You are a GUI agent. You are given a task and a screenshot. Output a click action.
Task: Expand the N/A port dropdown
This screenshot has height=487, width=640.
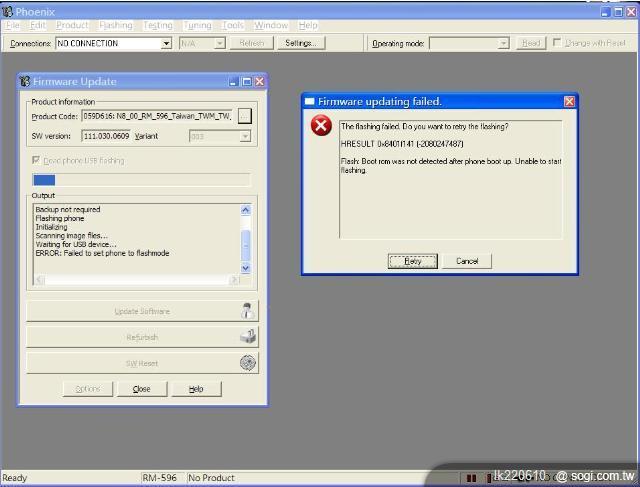(x=220, y=43)
